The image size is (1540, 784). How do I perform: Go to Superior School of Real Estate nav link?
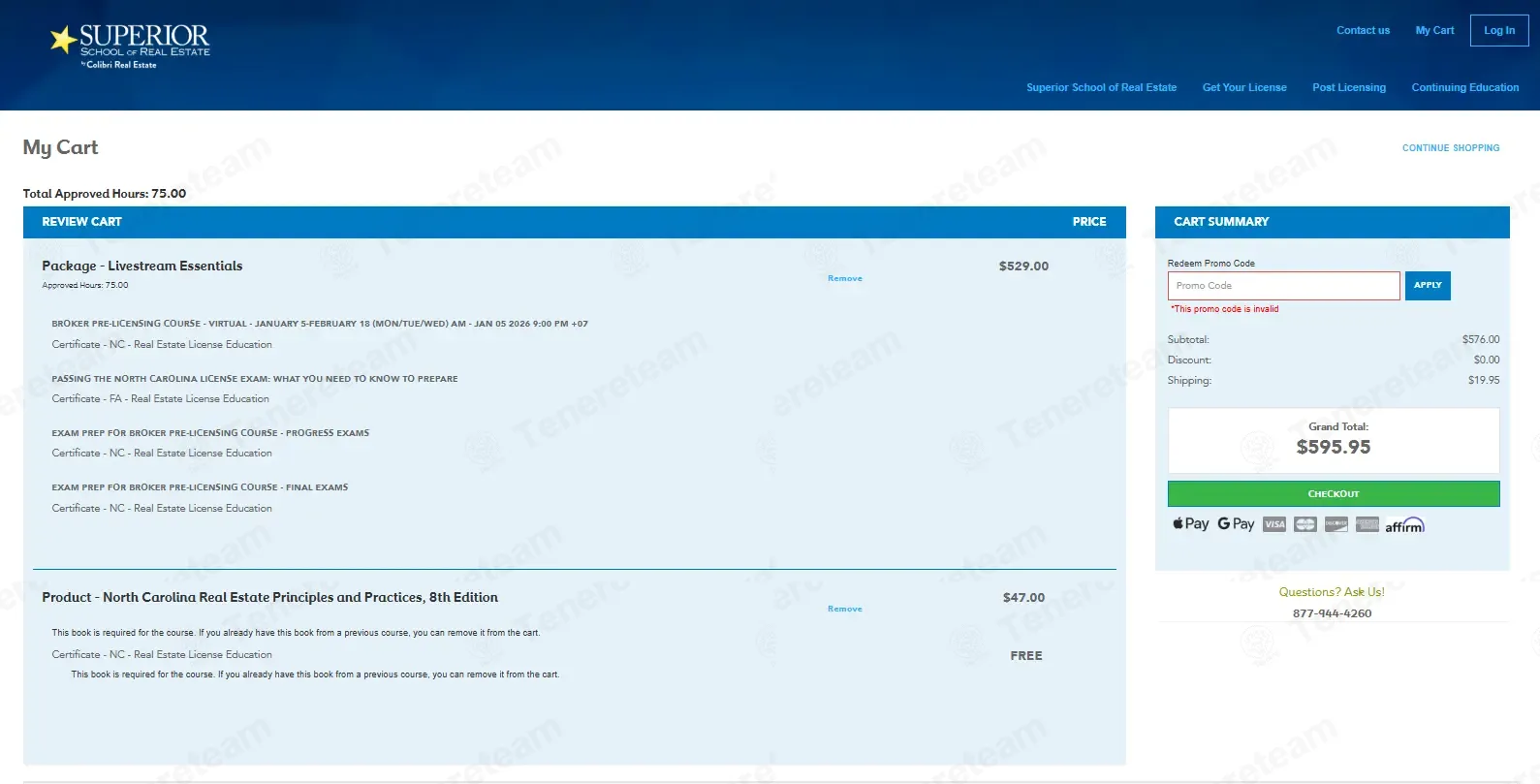click(x=1101, y=87)
